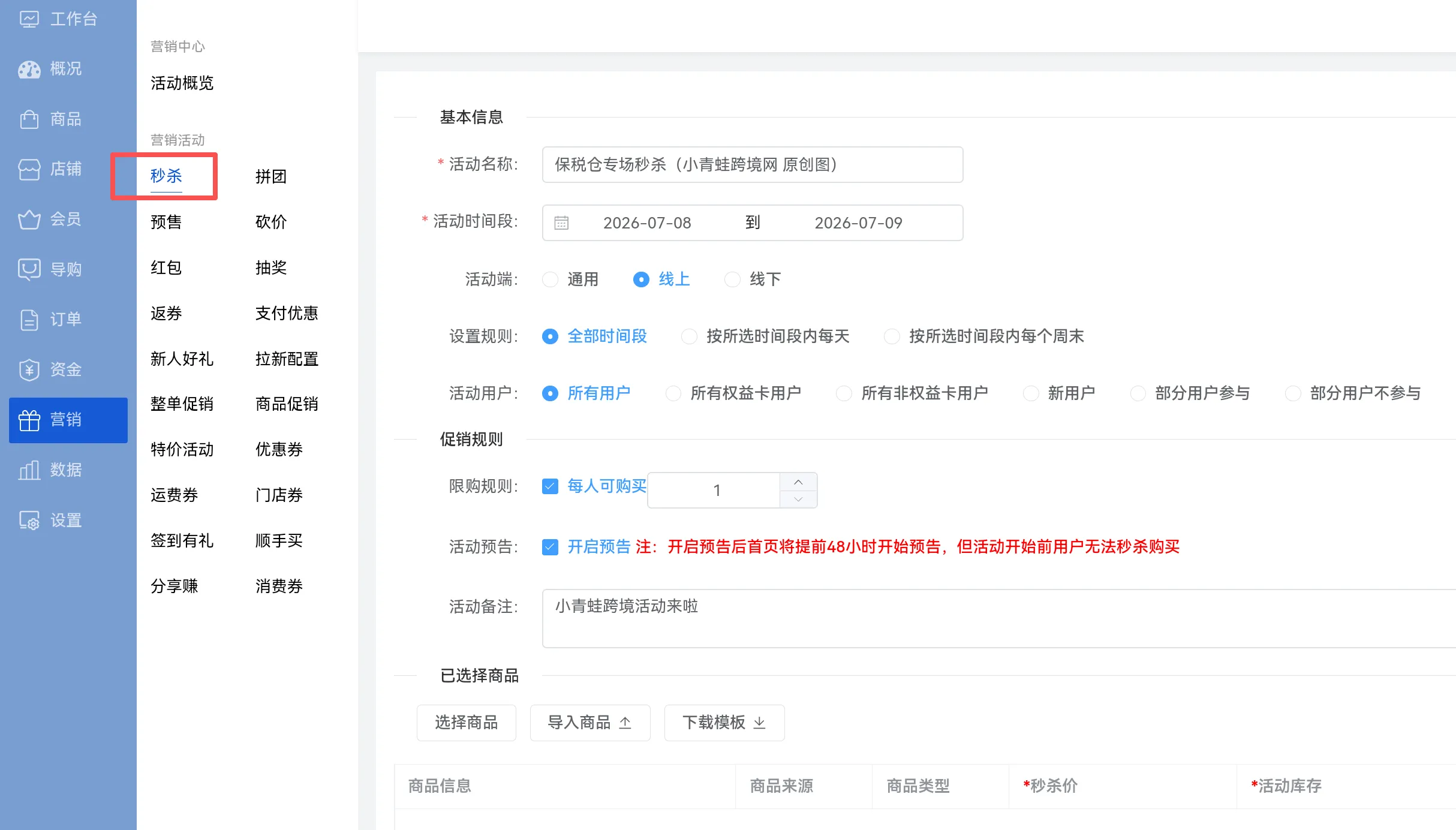Toggle 每人可购买 checkbox
Image resolution: width=1456 pixels, height=830 pixels.
tap(550, 486)
